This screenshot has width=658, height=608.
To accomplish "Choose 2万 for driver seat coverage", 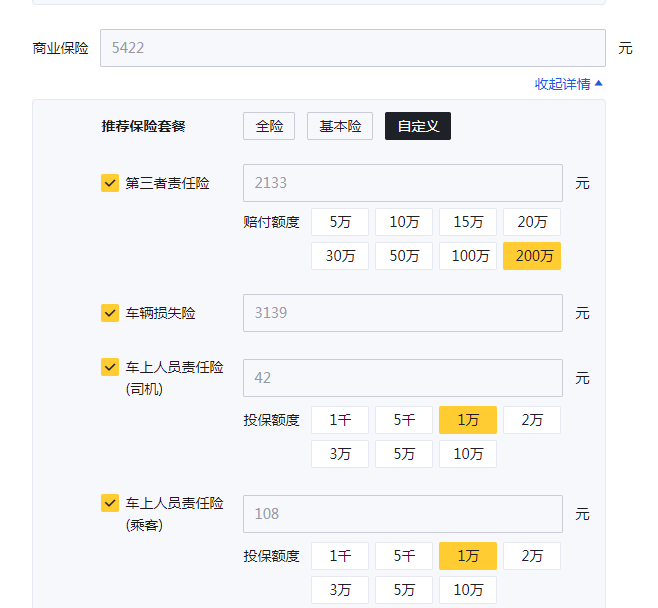I will coord(532,420).
